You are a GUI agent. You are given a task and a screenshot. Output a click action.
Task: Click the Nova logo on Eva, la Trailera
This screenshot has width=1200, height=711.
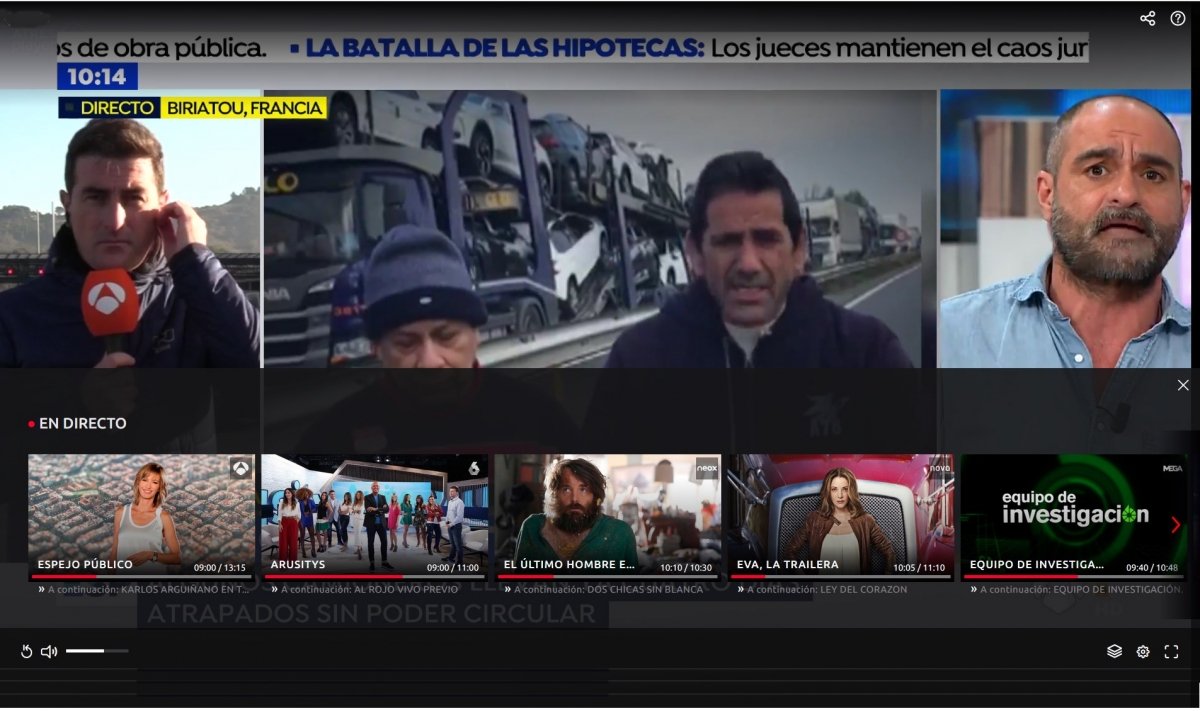(940, 468)
